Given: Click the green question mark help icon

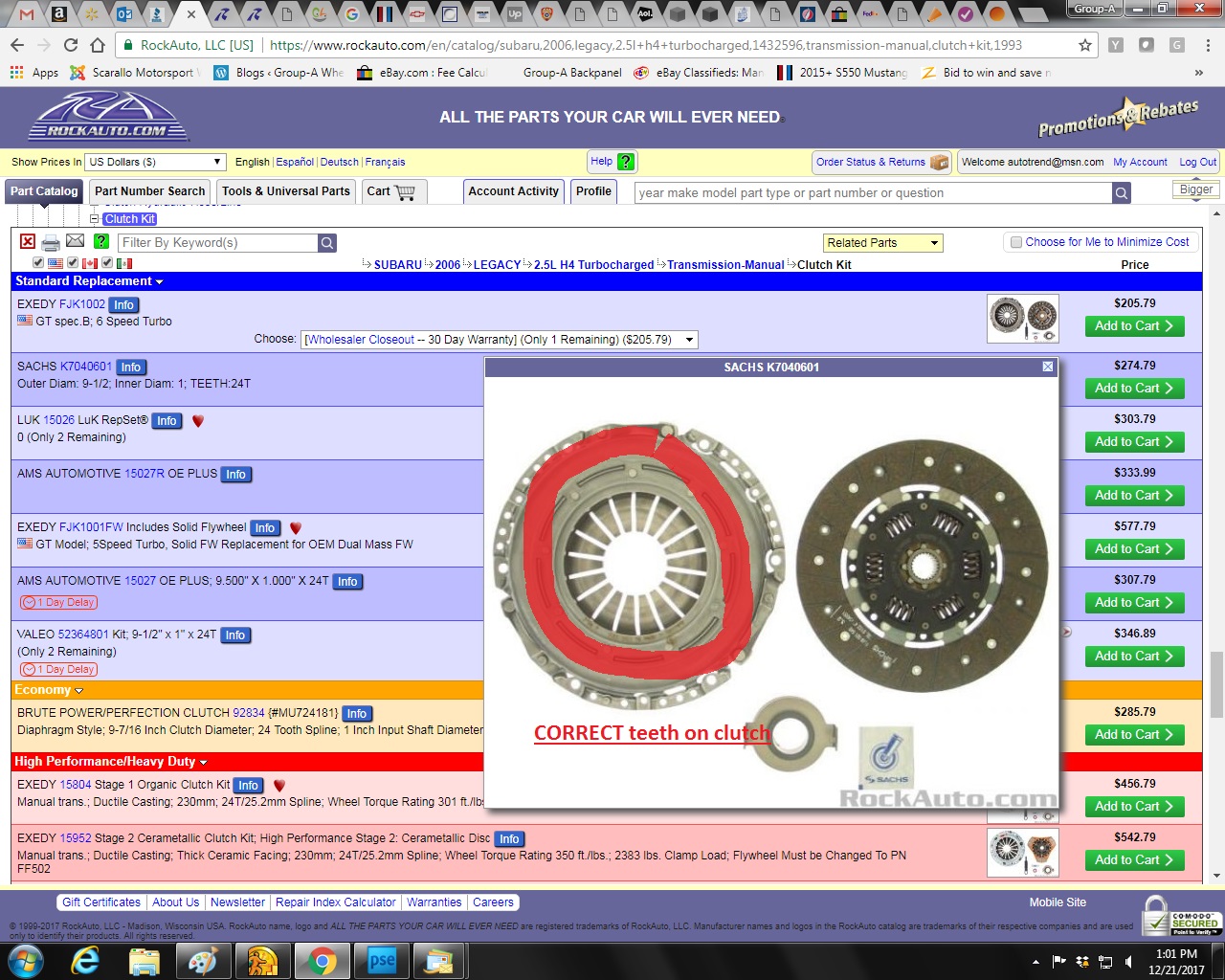Looking at the screenshot, I should point(100,241).
